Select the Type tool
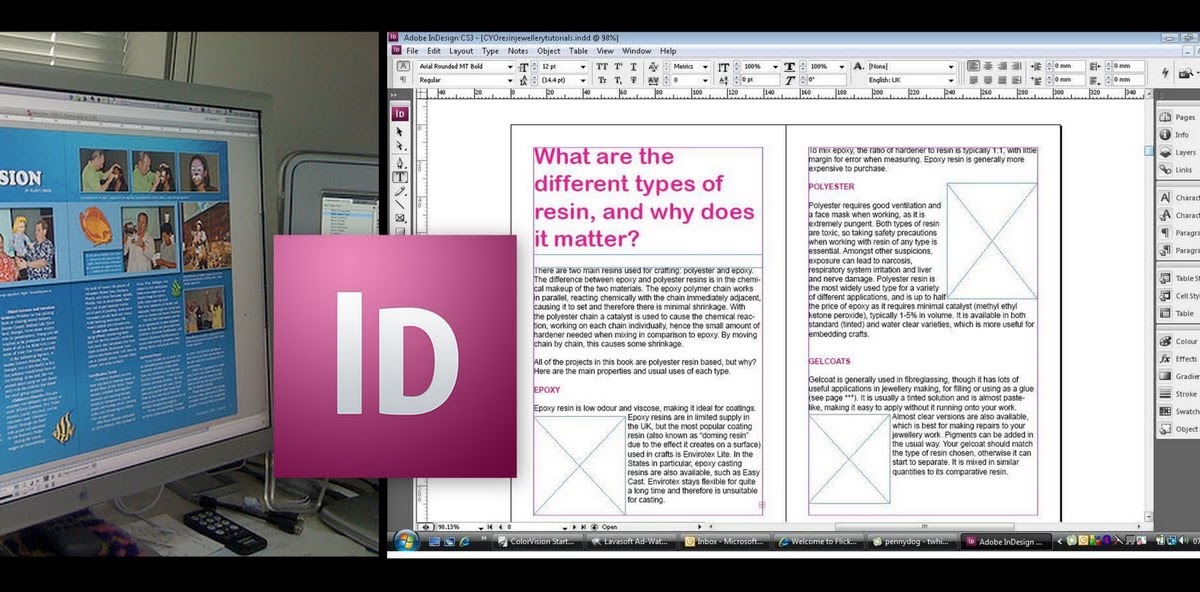The width and height of the screenshot is (1200, 592). (400, 176)
